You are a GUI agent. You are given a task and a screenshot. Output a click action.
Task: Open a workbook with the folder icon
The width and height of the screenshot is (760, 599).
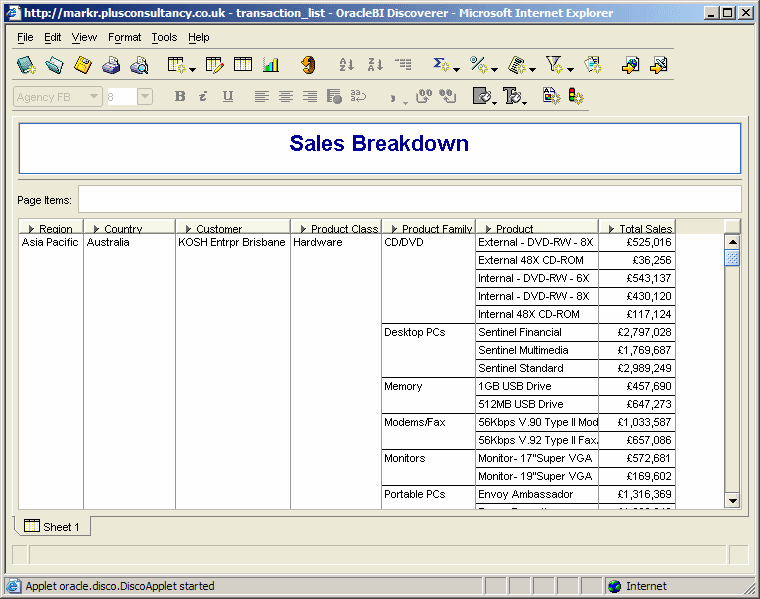click(54, 65)
